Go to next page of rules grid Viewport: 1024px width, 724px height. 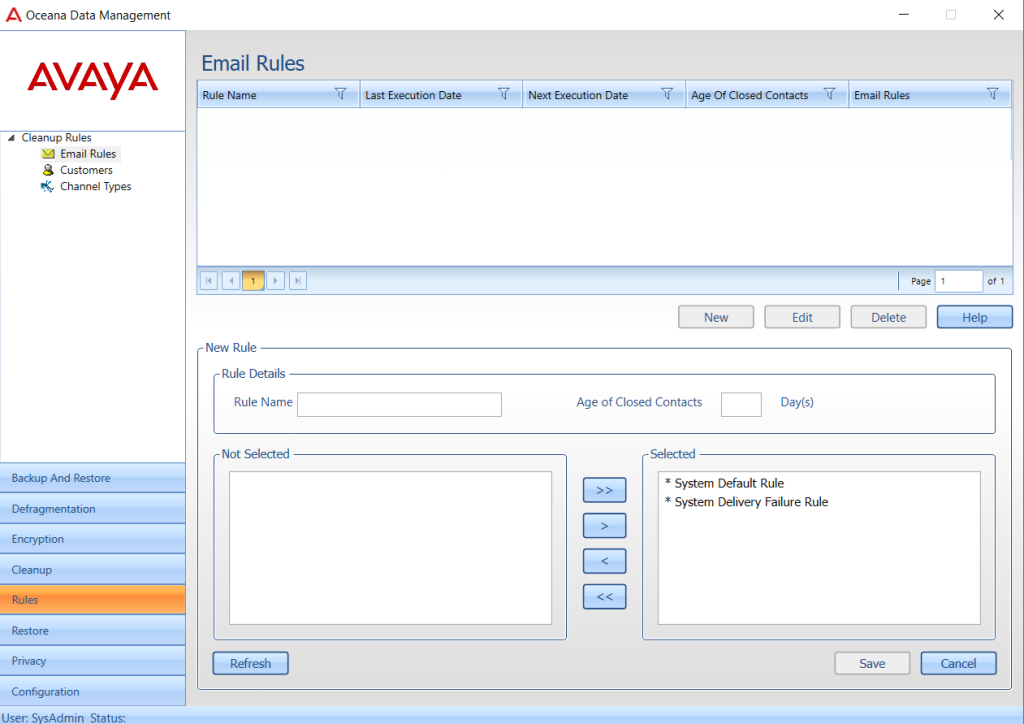pyautogui.click(x=276, y=281)
